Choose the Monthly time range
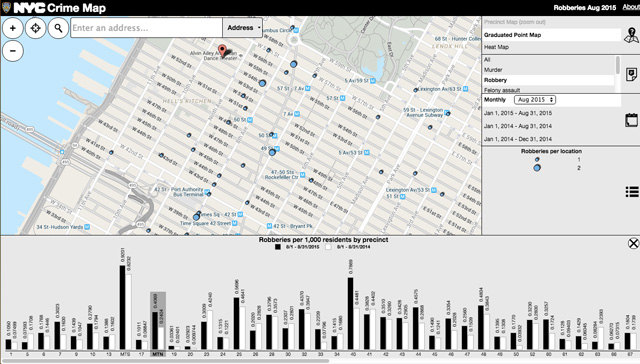This screenshot has width=640, height=364. point(495,100)
